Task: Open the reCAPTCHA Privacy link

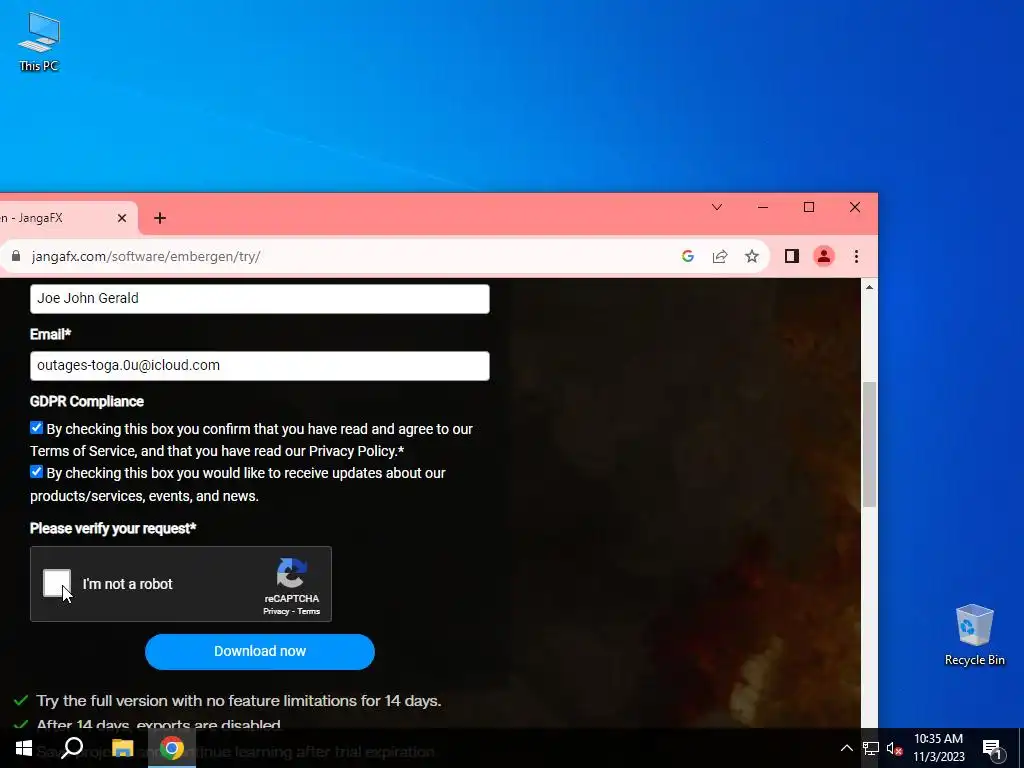Action: click(x=276, y=611)
